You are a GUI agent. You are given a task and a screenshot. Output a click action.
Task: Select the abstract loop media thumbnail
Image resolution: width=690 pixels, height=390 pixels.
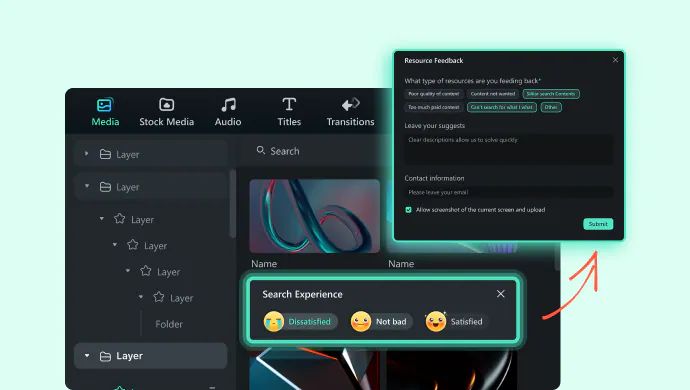[x=315, y=216]
